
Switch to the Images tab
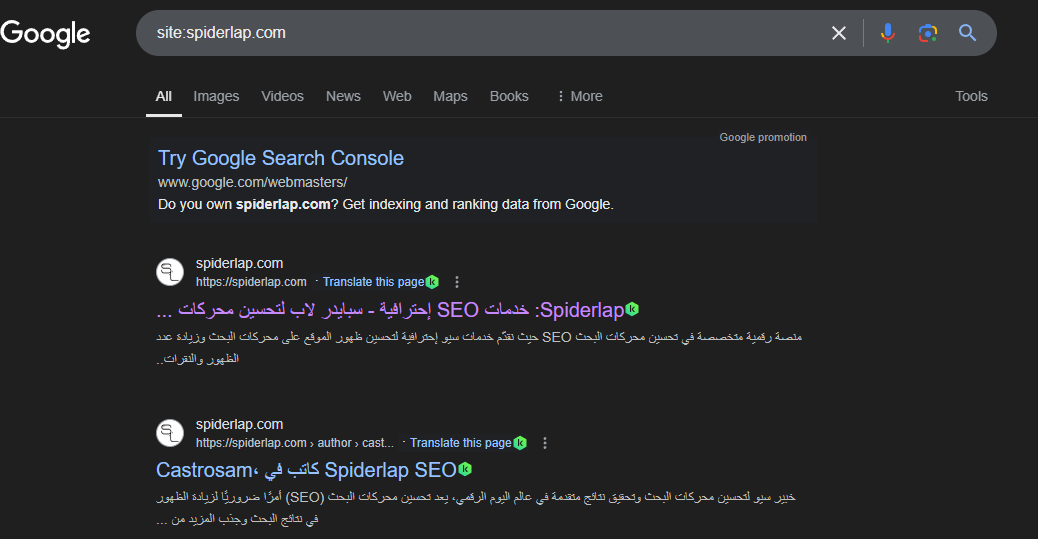click(x=216, y=96)
